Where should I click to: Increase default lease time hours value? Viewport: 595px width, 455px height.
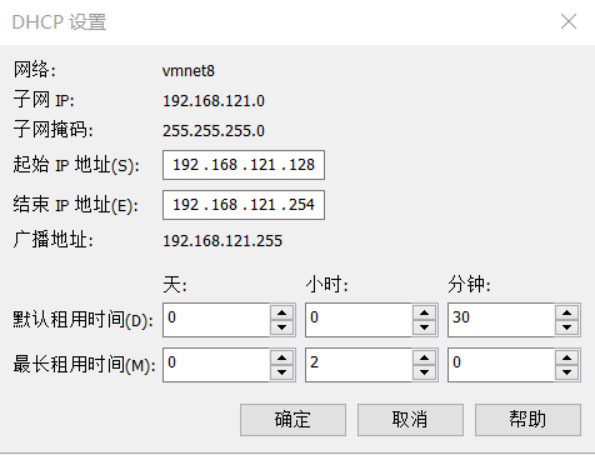click(424, 313)
